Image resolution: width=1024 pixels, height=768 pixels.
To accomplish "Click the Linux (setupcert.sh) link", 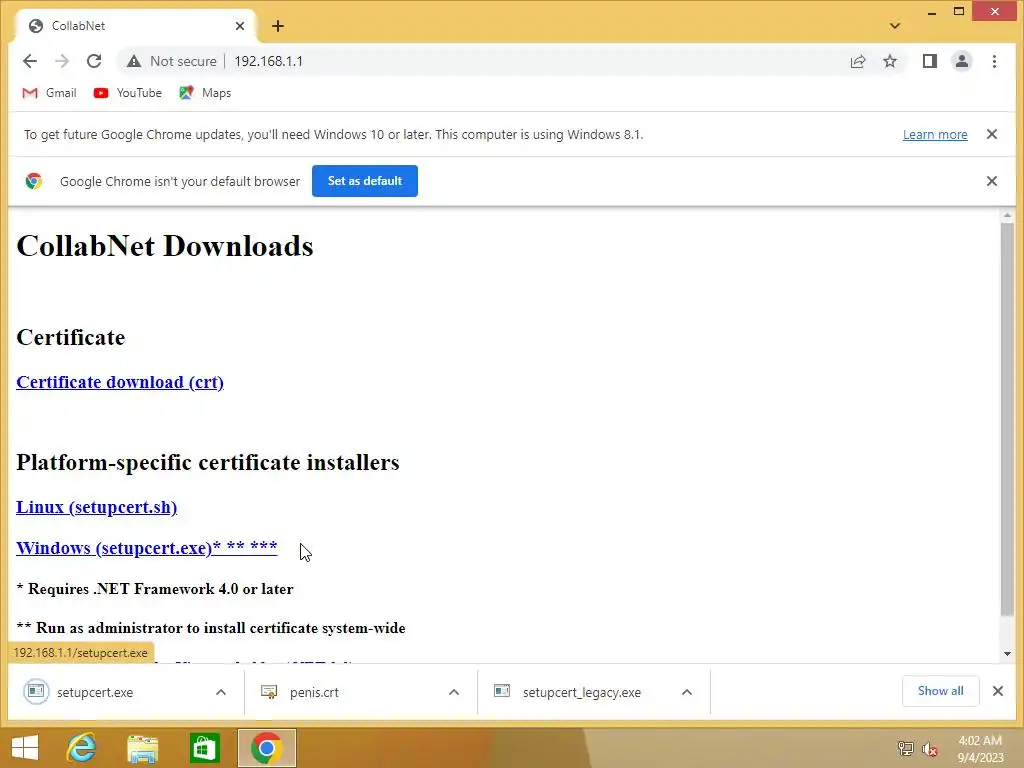I will coord(97,507).
